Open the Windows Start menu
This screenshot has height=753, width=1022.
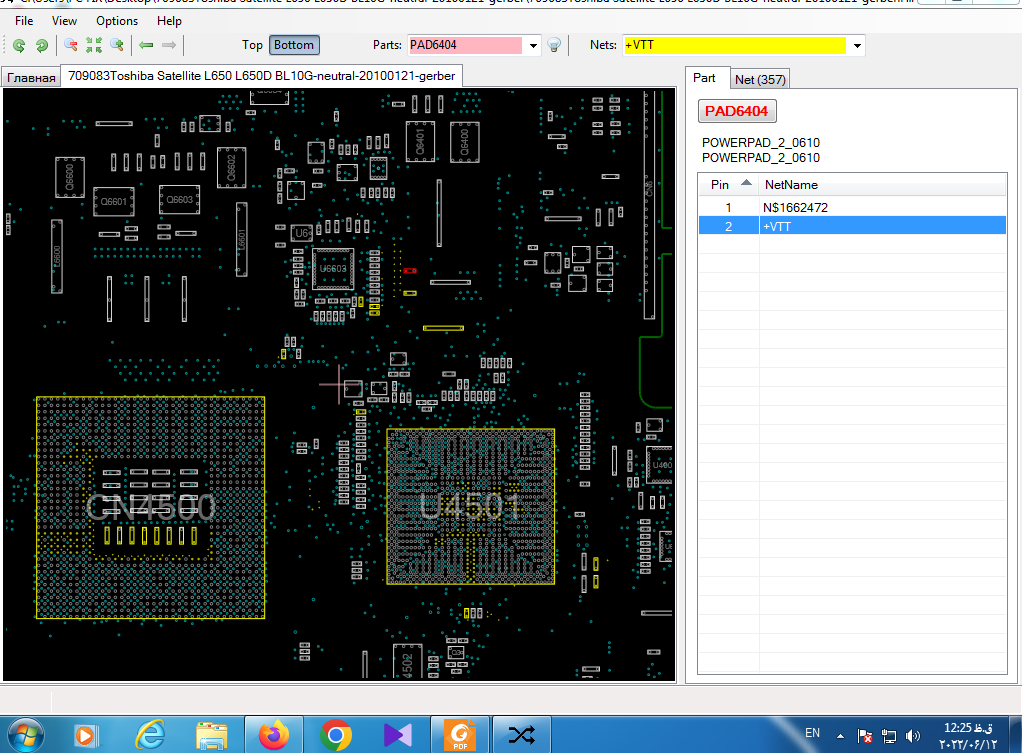25,735
